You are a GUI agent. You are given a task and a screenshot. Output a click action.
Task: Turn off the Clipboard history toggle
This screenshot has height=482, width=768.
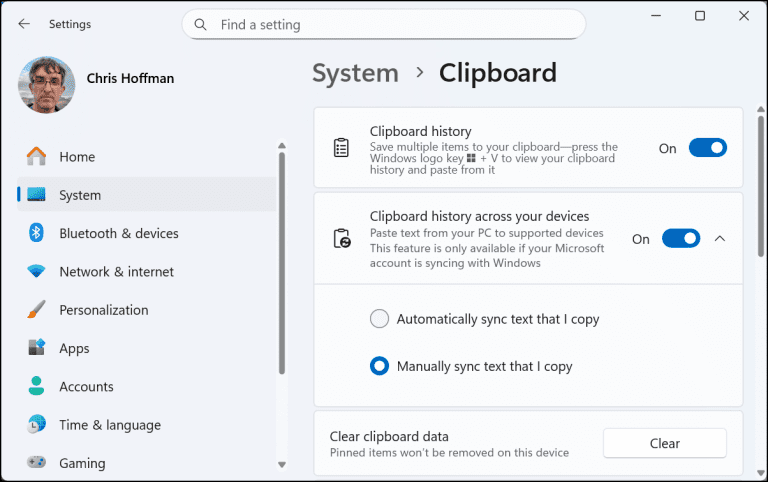(707, 148)
